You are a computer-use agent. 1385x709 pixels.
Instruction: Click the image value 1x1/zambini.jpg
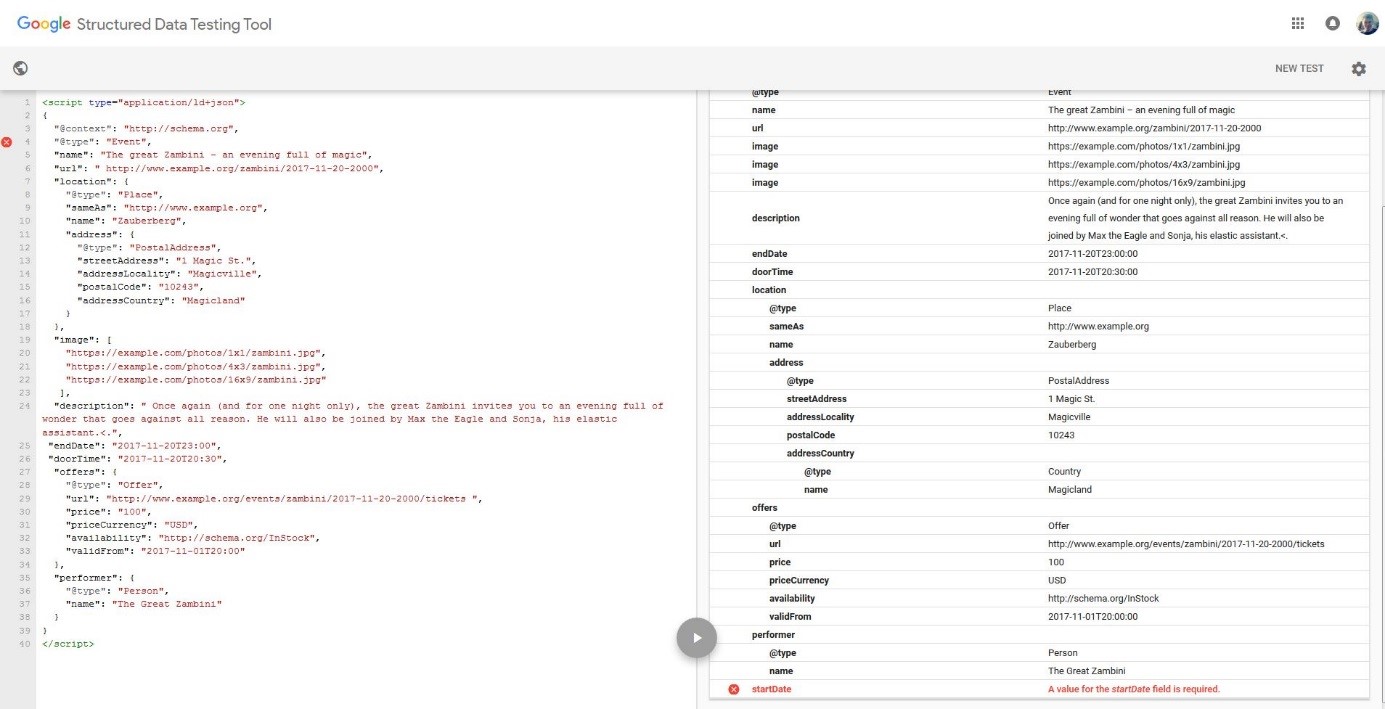(1146, 146)
